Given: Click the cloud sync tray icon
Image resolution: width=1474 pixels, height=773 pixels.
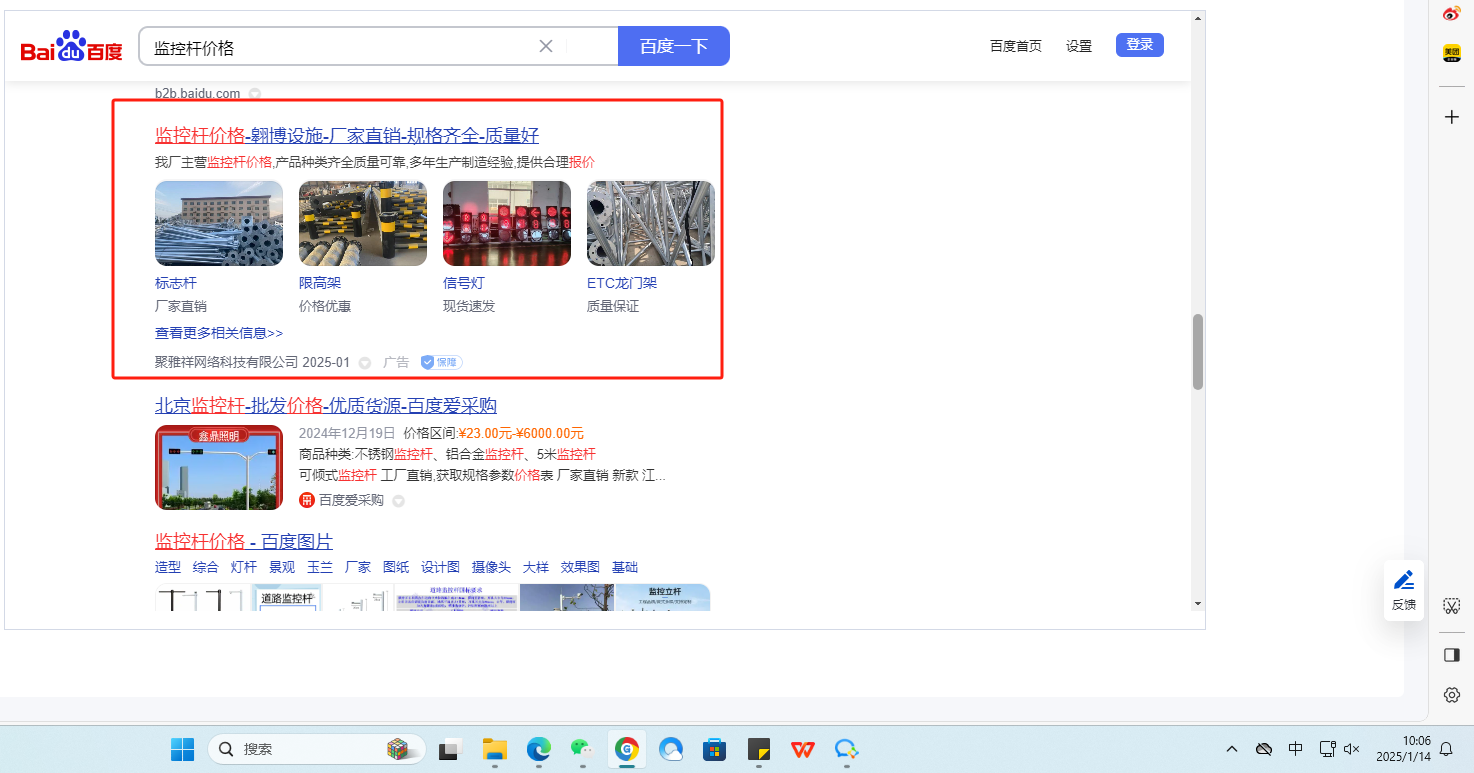Looking at the screenshot, I should point(1264,749).
